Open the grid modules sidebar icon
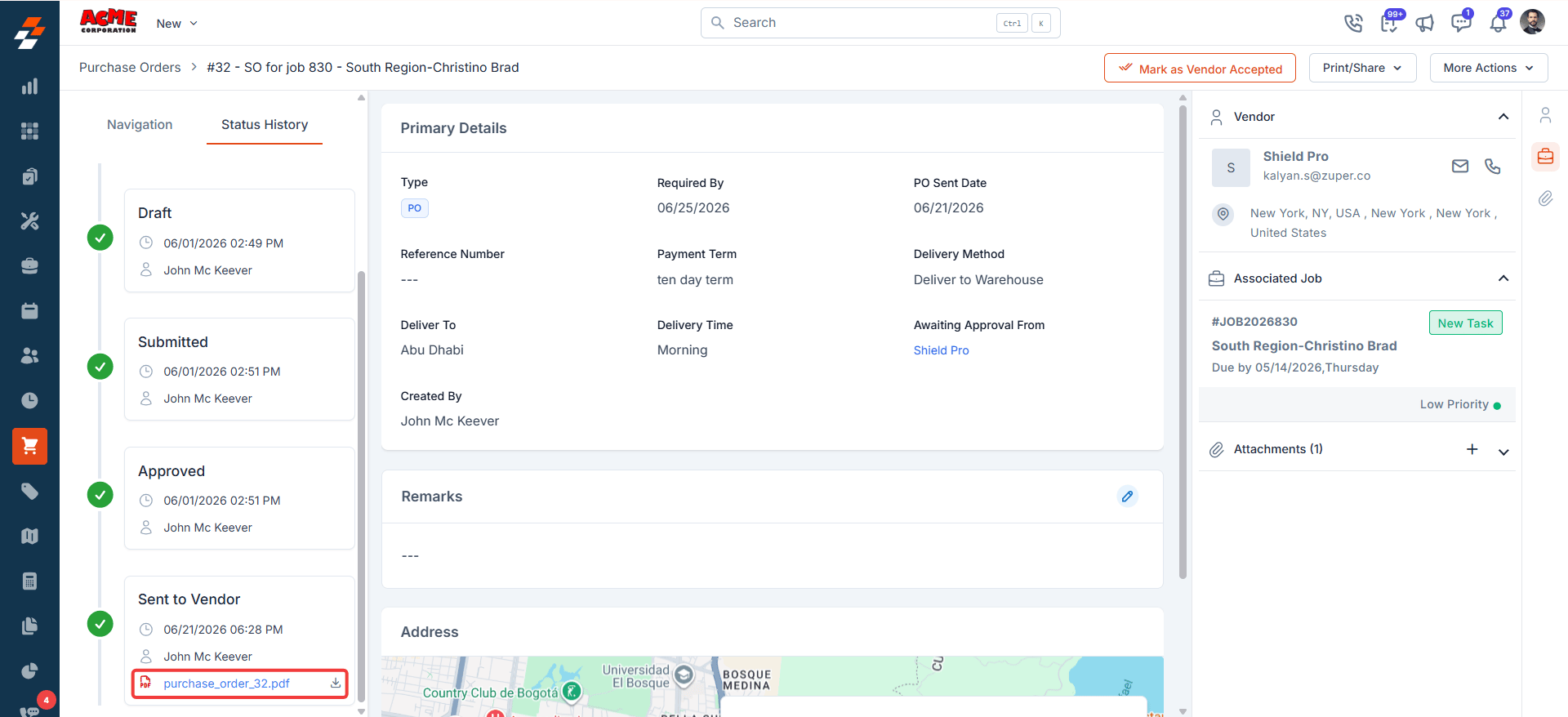Image resolution: width=1568 pixels, height=717 pixels. tap(29, 131)
